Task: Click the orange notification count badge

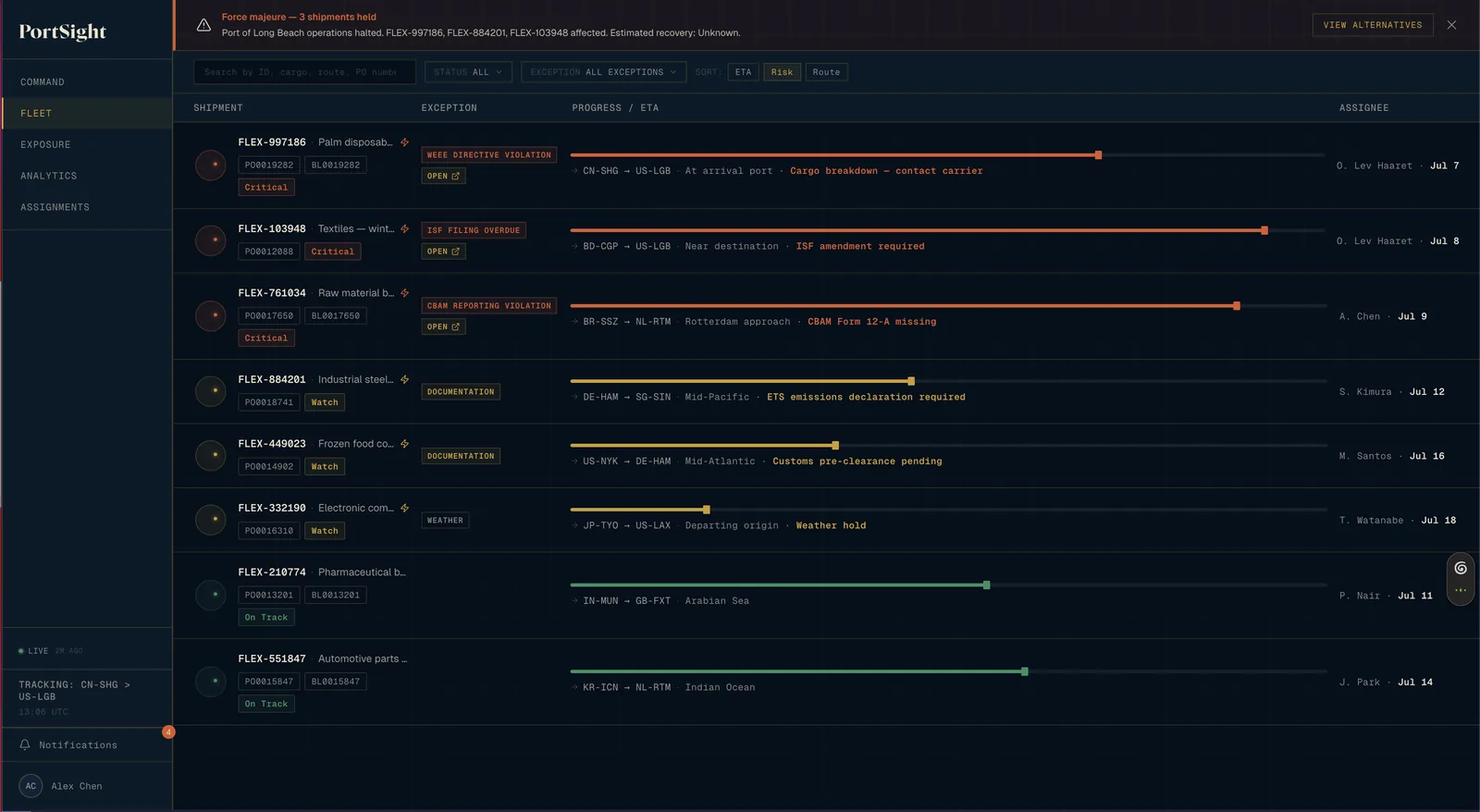Action: coord(168,732)
